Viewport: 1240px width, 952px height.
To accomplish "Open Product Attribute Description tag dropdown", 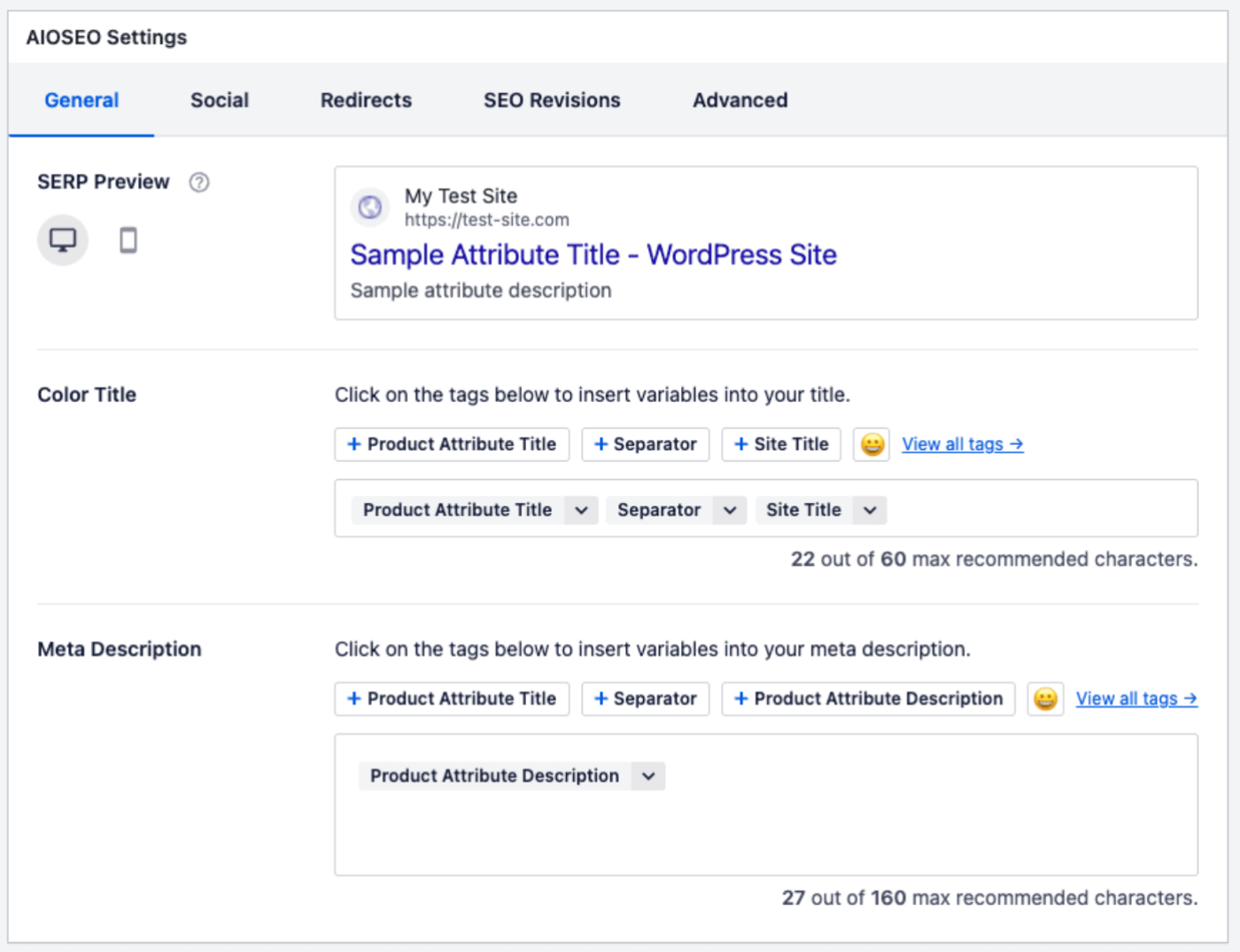I will (x=648, y=777).
